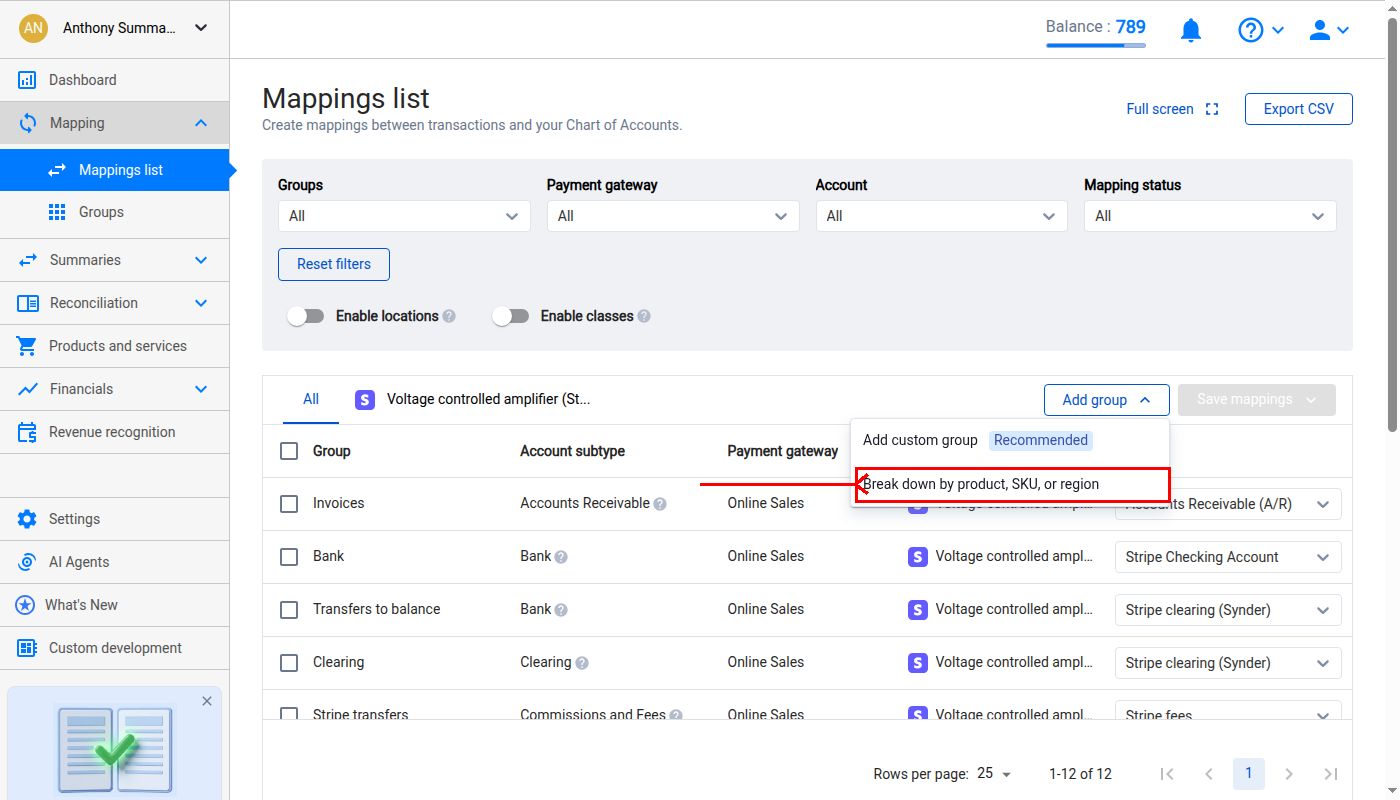Viewport: 1400px width, 800px height.
Task: Click the Account subtype column header
Action: (x=572, y=451)
